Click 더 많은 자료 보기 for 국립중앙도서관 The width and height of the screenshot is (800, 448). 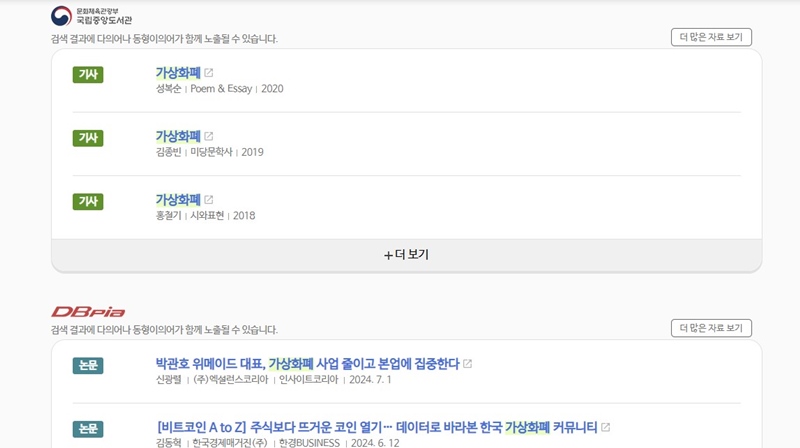click(711, 37)
